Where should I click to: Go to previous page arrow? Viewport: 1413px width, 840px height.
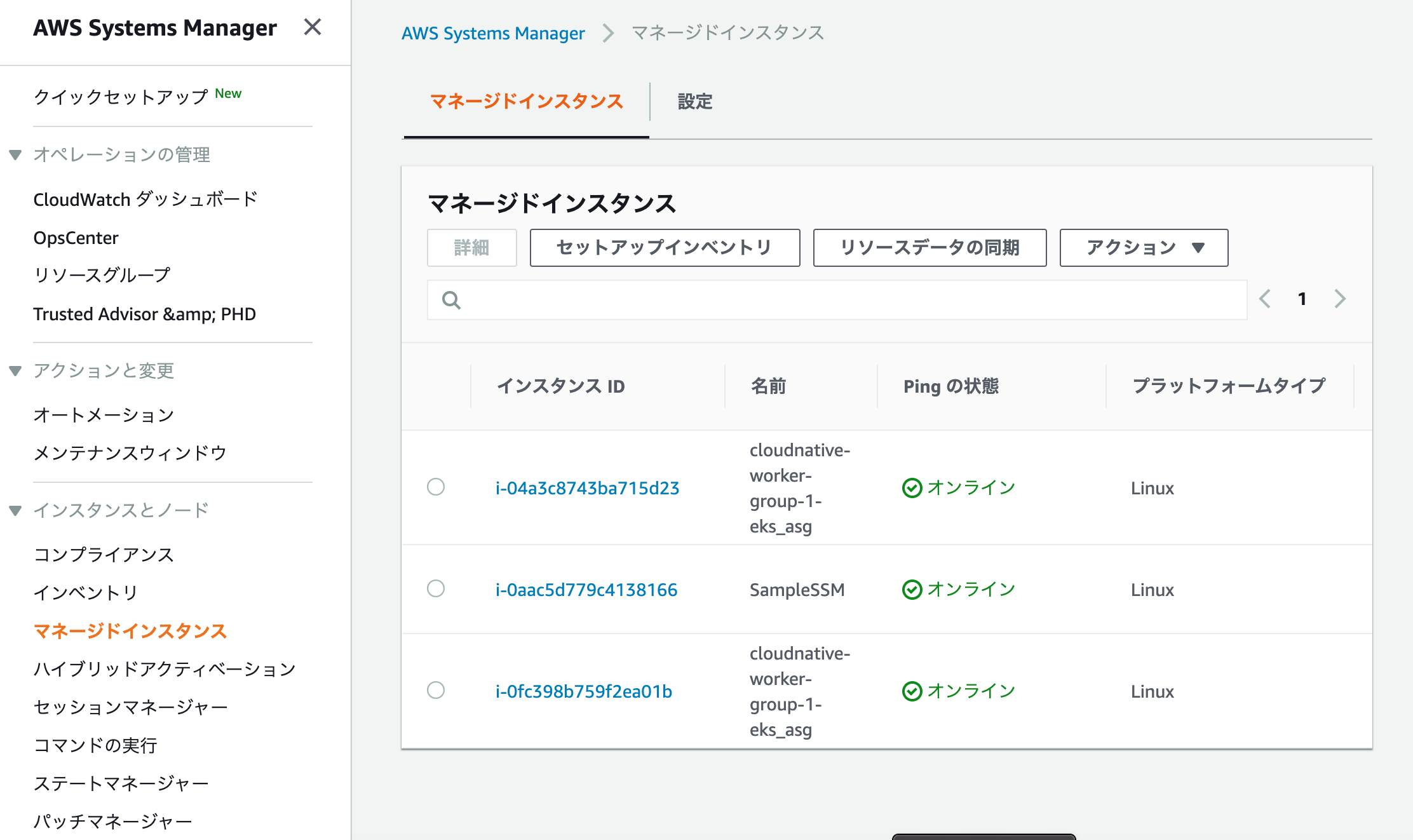pyautogui.click(x=1265, y=299)
